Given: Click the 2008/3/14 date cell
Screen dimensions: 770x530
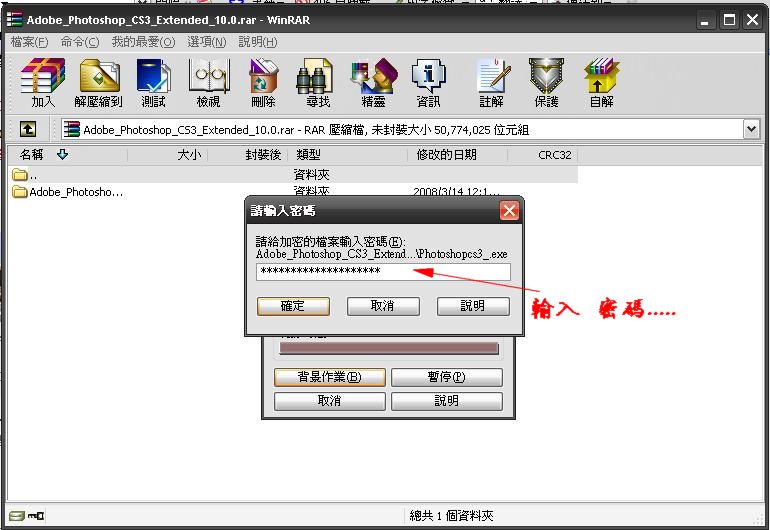Looking at the screenshot, I should click(x=456, y=191).
